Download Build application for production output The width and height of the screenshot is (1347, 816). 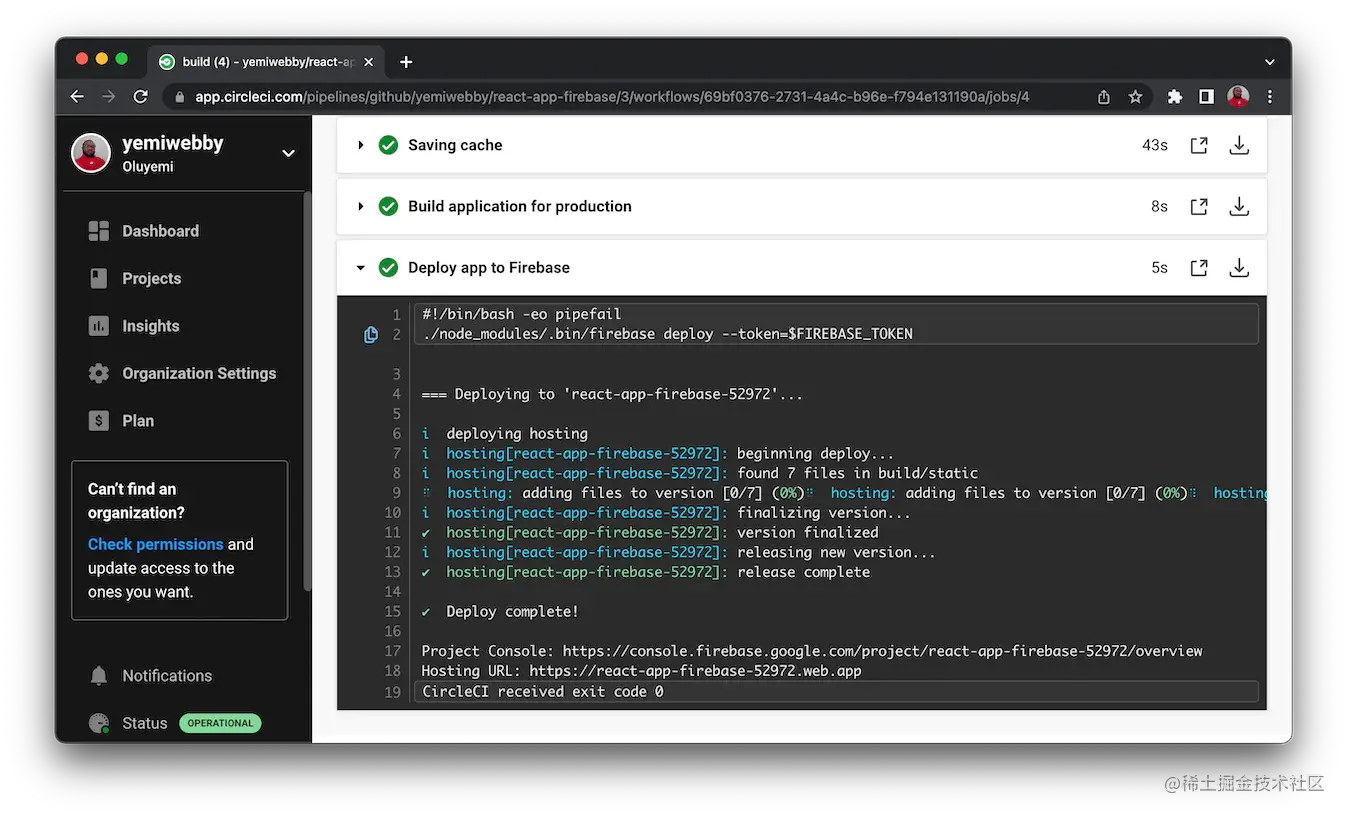[1239, 206]
